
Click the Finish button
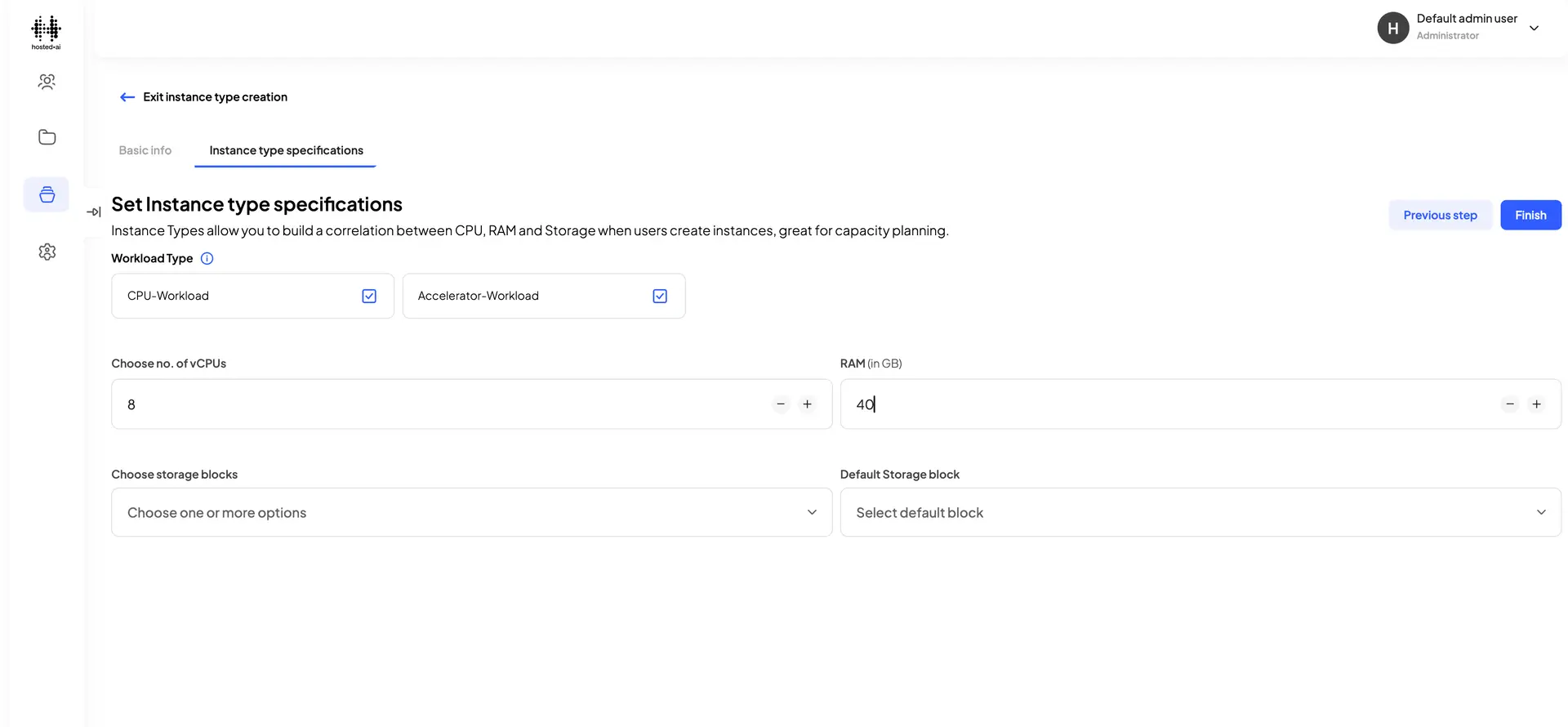pyautogui.click(x=1530, y=215)
